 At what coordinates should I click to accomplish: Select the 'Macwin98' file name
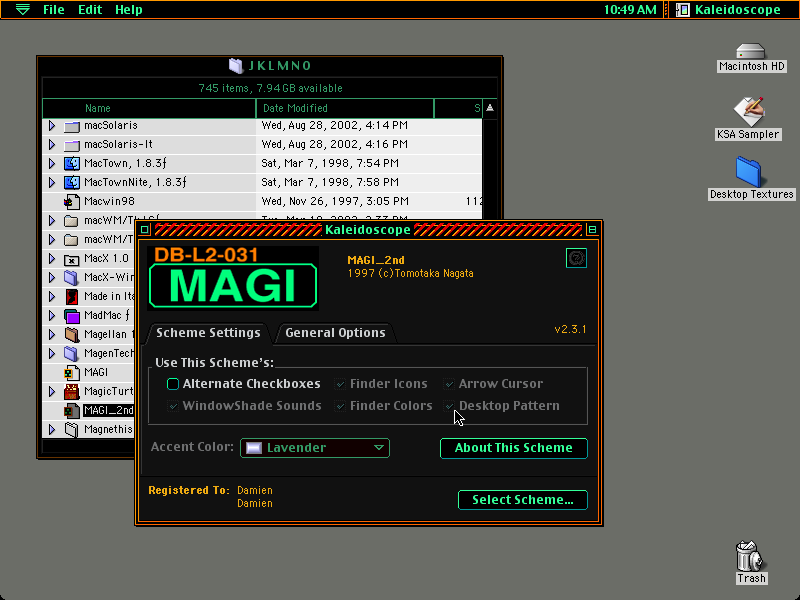click(109, 202)
